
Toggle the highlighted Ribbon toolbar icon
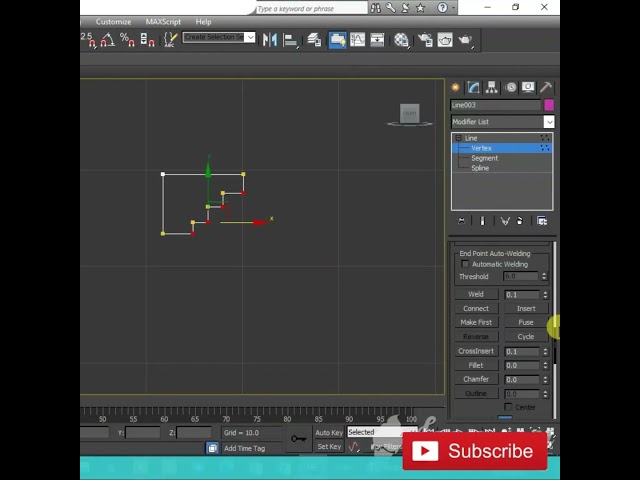click(x=338, y=40)
